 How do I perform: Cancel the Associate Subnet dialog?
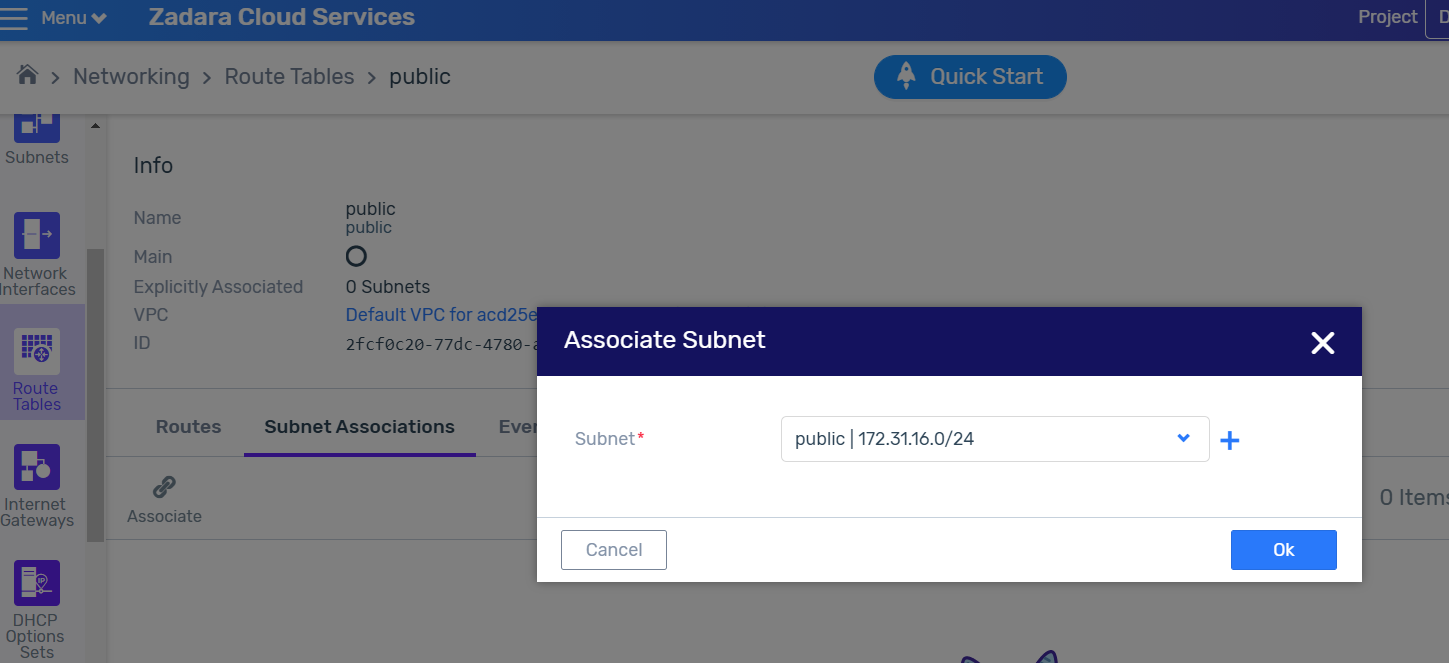click(x=614, y=550)
